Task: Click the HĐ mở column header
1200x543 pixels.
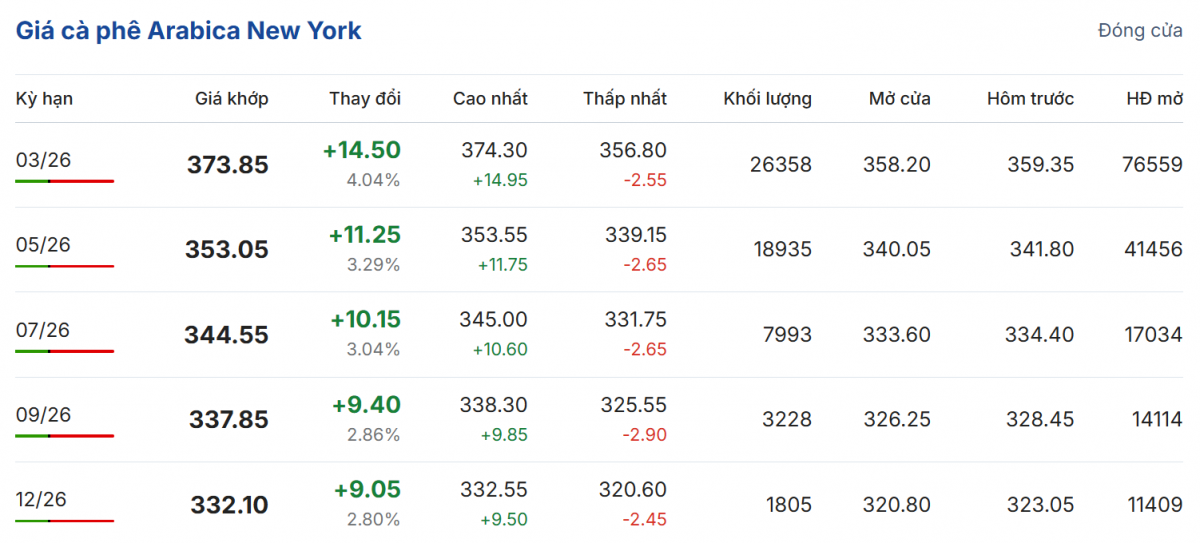Action: click(x=1154, y=99)
